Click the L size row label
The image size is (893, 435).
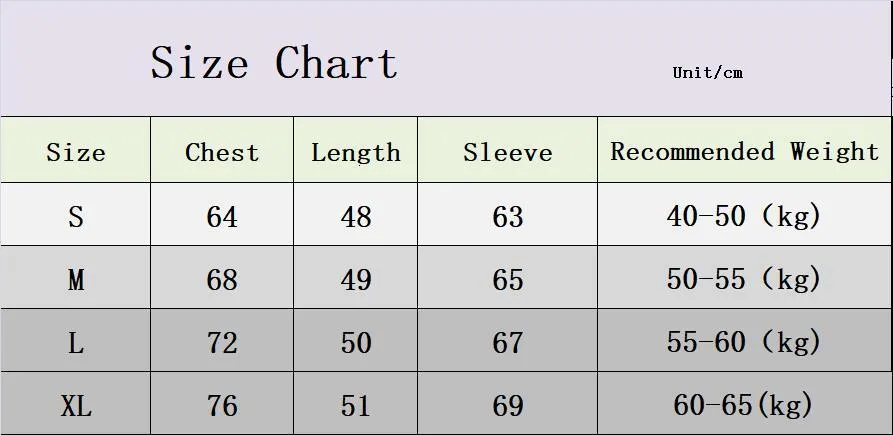76,341
